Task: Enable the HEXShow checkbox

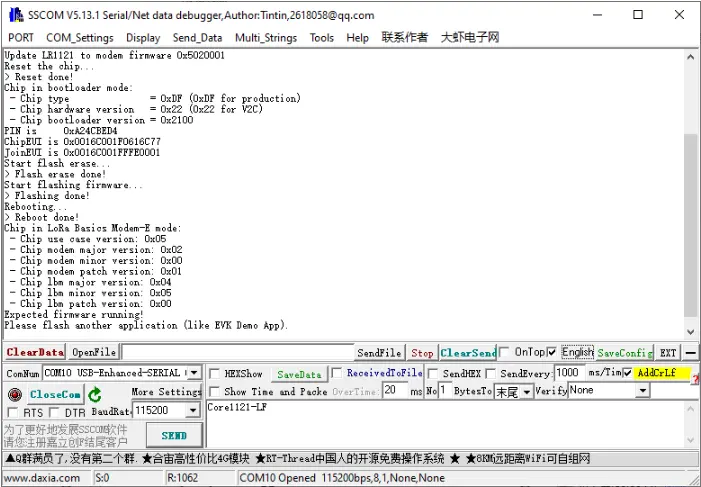Action: pyautogui.click(x=214, y=373)
